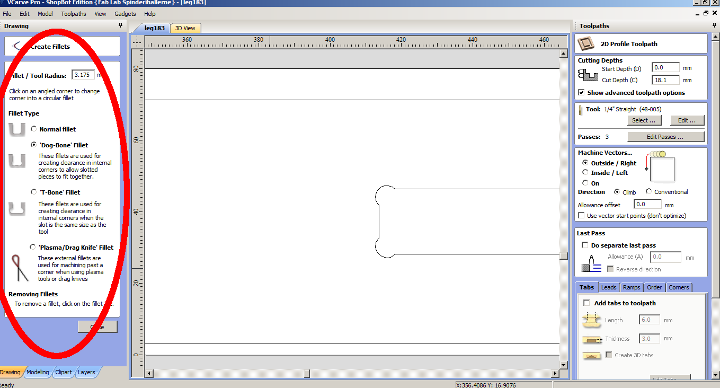The height and width of the screenshot is (388, 720).
Task: Open the View menu
Action: [x=100, y=14]
